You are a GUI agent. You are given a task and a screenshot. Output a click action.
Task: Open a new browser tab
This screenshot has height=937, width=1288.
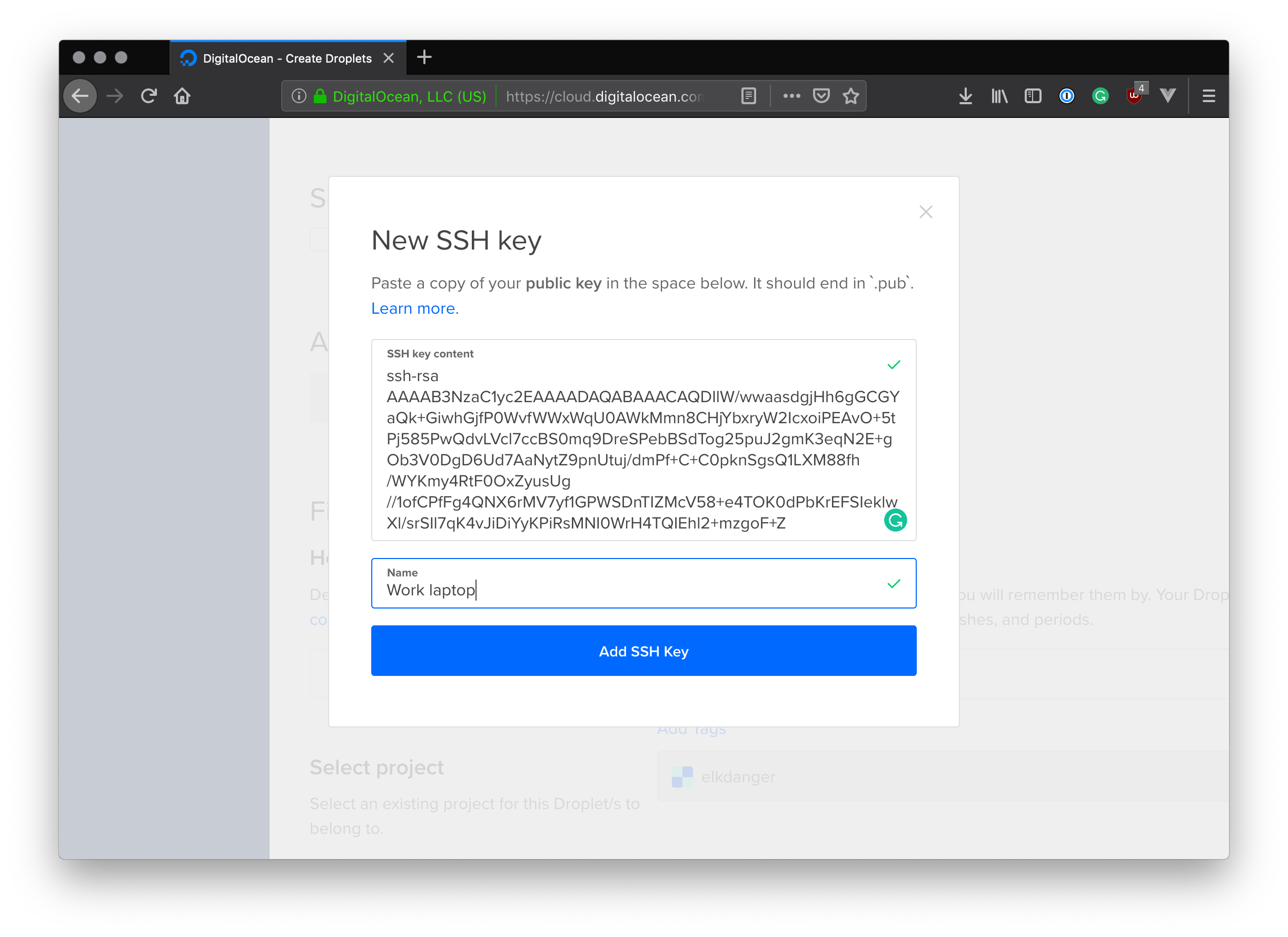click(424, 57)
